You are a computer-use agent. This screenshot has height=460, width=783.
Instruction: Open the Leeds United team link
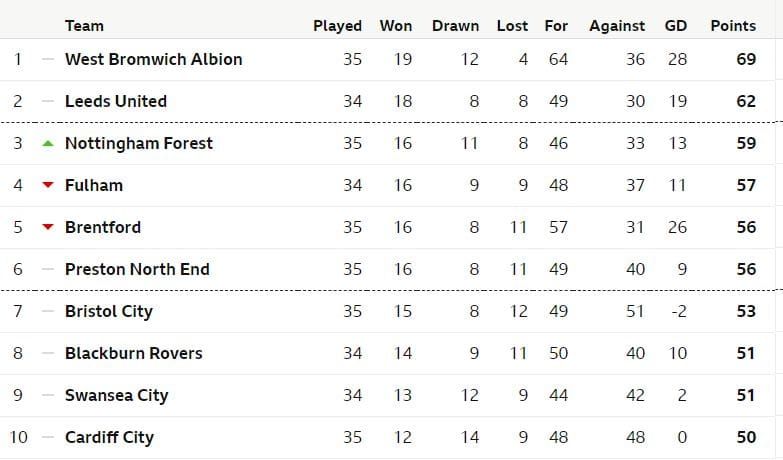pos(116,101)
